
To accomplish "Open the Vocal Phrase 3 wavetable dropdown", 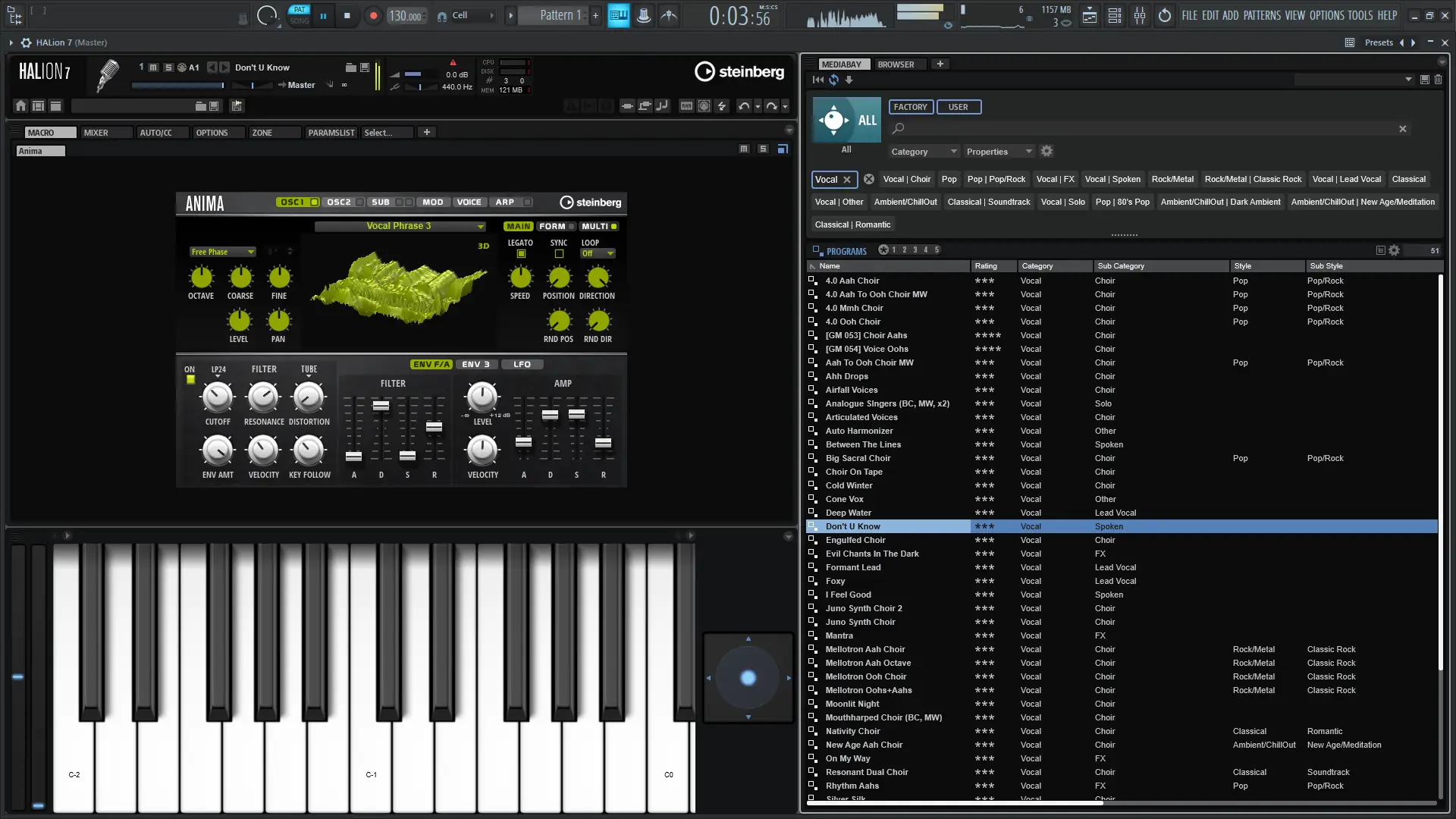I will pos(480,226).
